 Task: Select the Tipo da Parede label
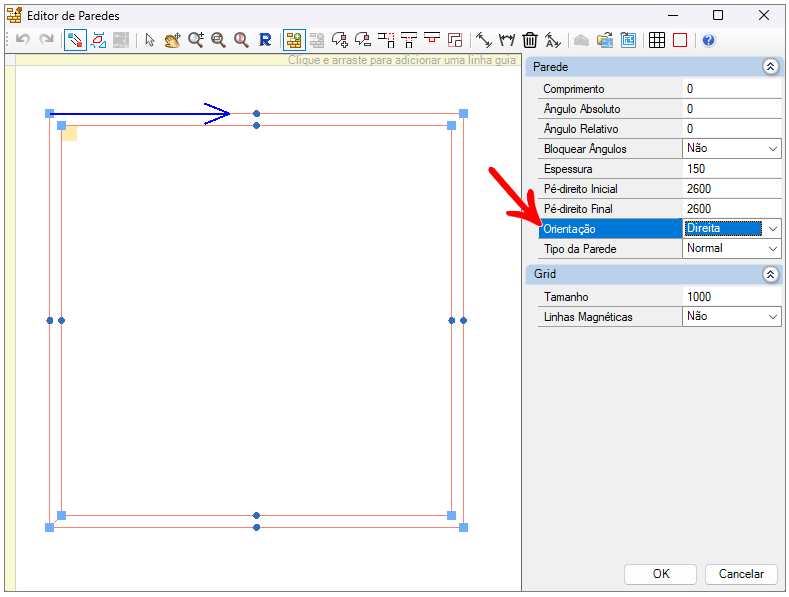point(580,249)
